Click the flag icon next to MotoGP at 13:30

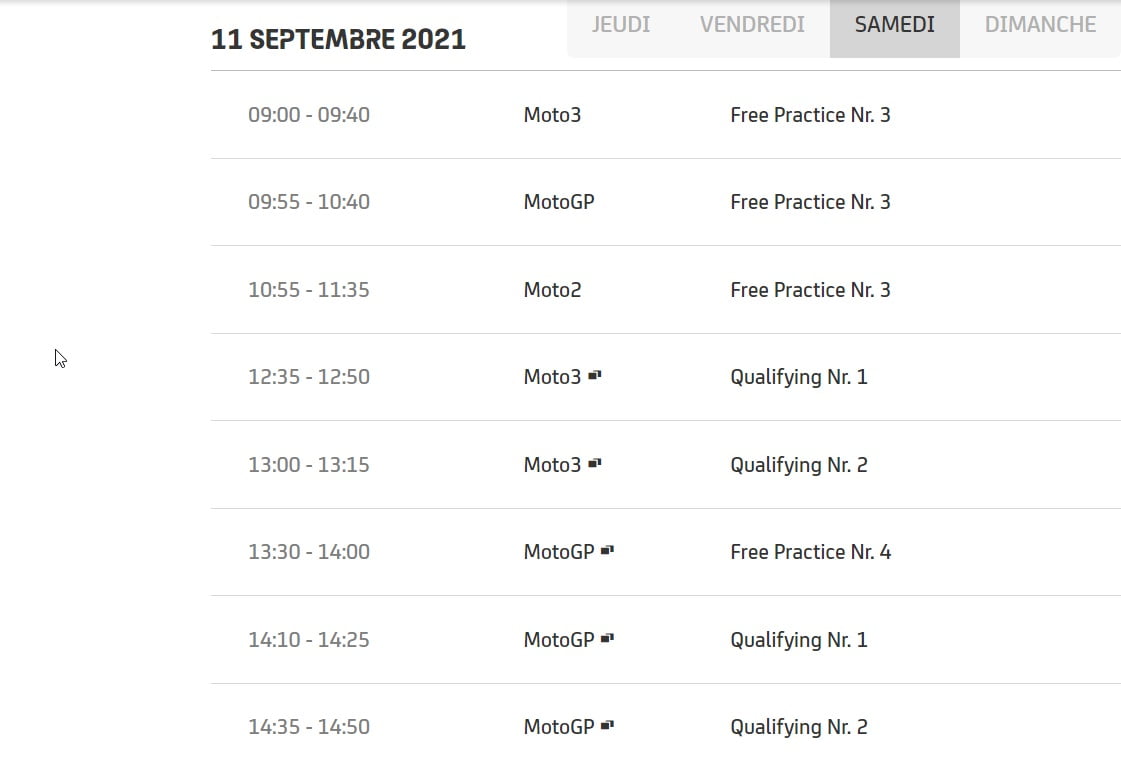(x=607, y=551)
